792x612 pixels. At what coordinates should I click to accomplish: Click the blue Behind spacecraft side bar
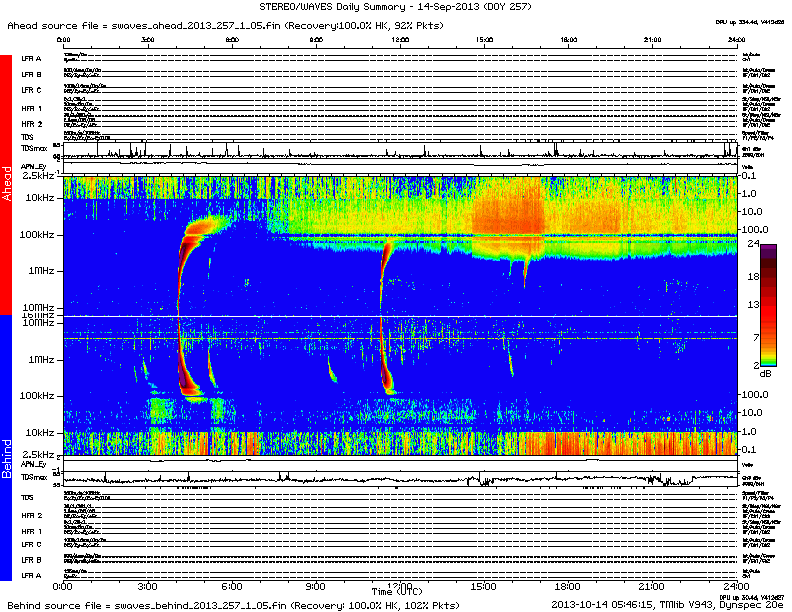coord(7,450)
